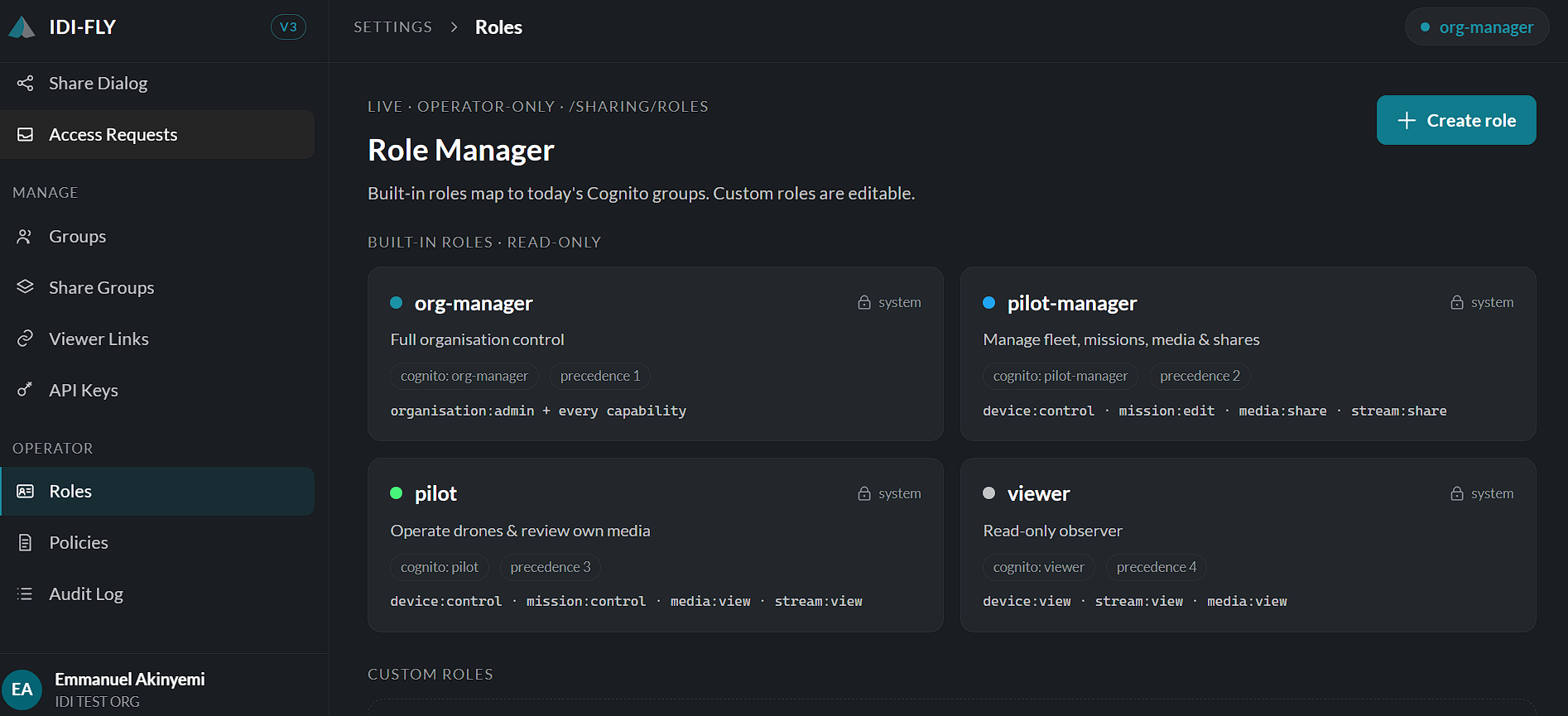Viewport: 1568px width, 716px height.
Task: Click the 'organisation:admin + every capability' text
Action: tap(538, 411)
